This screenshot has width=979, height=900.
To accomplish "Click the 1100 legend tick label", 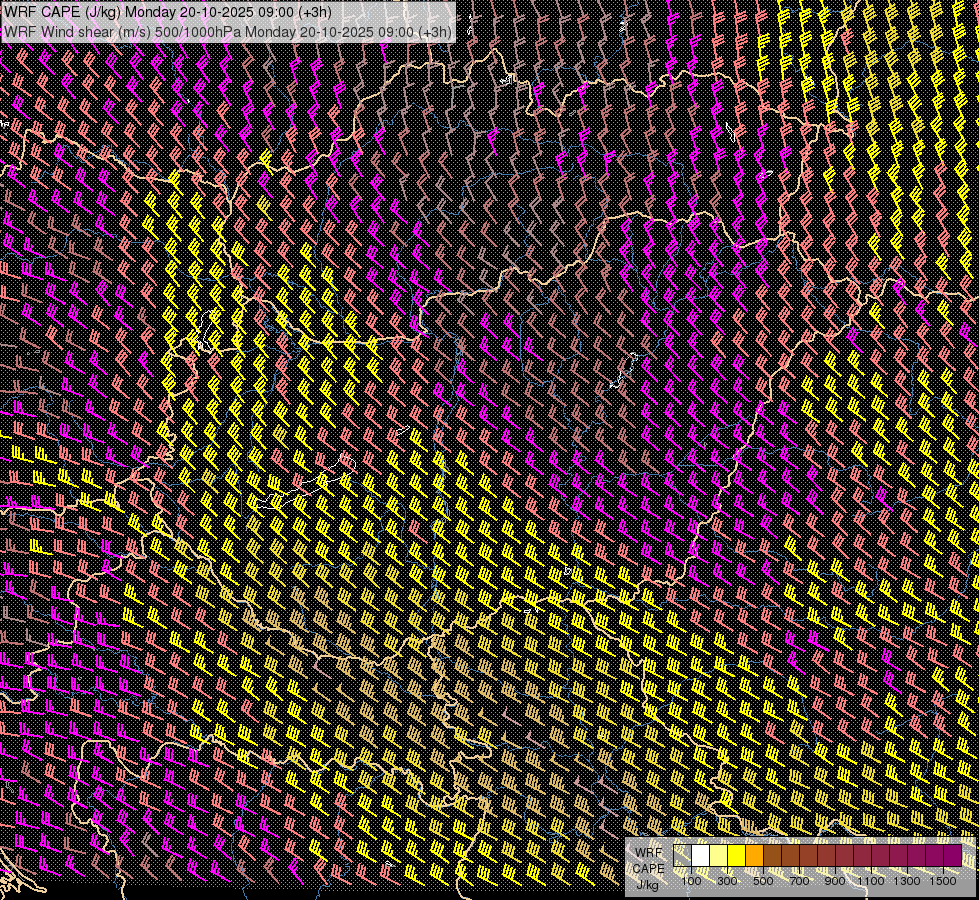I will pos(871,881).
